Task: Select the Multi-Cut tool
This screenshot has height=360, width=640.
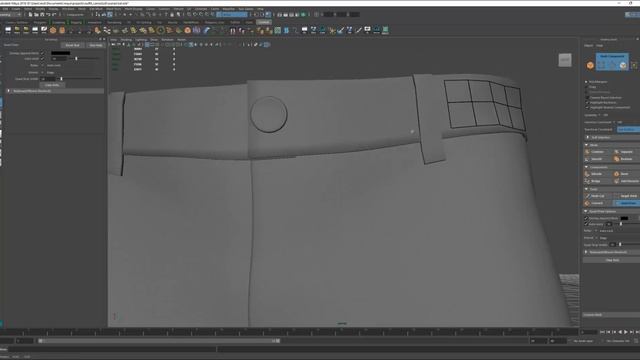Action: pyautogui.click(x=597, y=196)
